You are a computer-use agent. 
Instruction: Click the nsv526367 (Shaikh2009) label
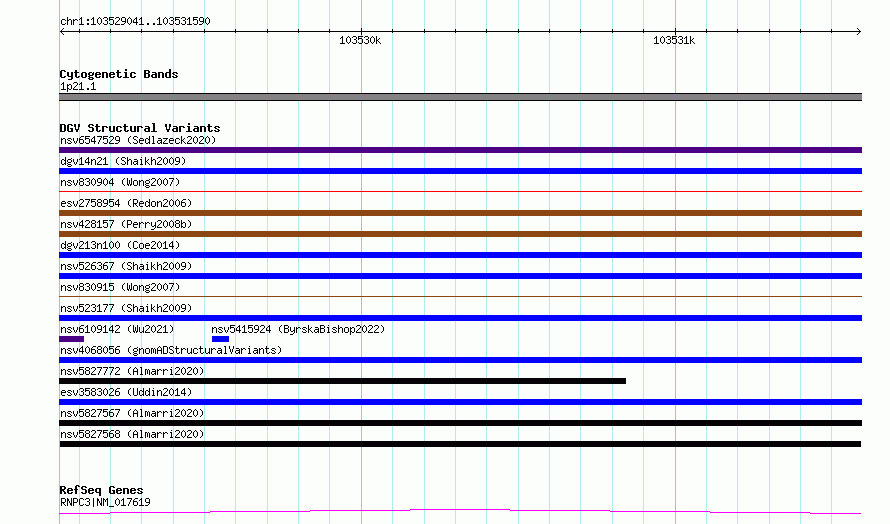click(x=126, y=266)
